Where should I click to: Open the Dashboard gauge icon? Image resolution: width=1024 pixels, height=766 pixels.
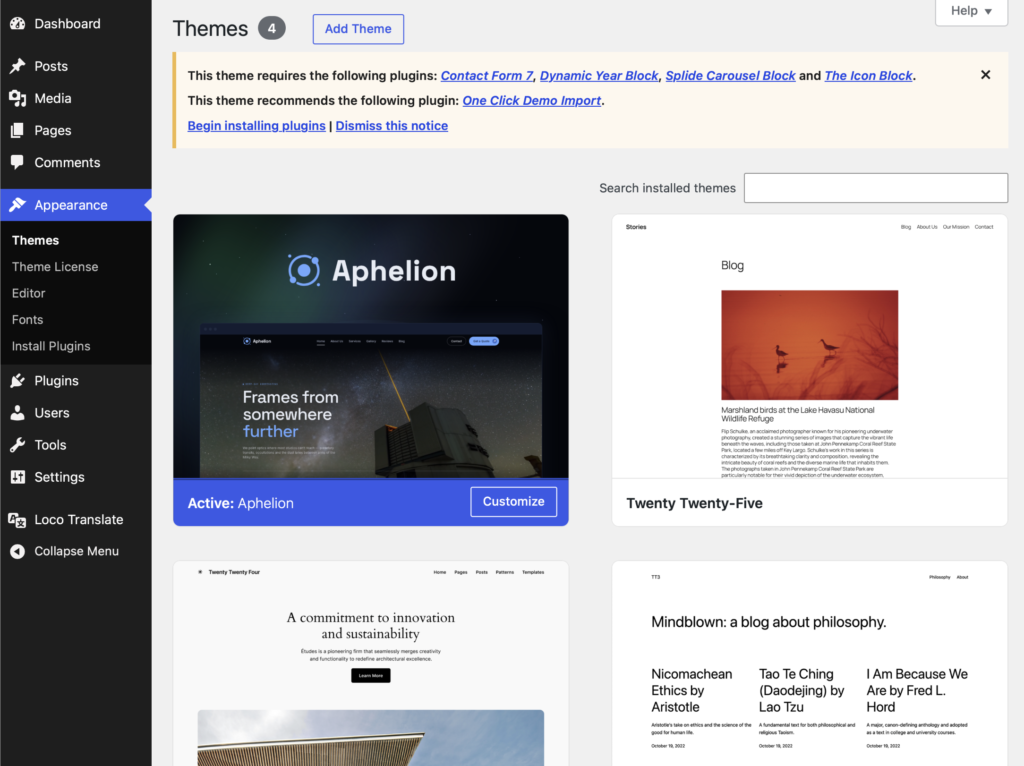click(x=18, y=24)
